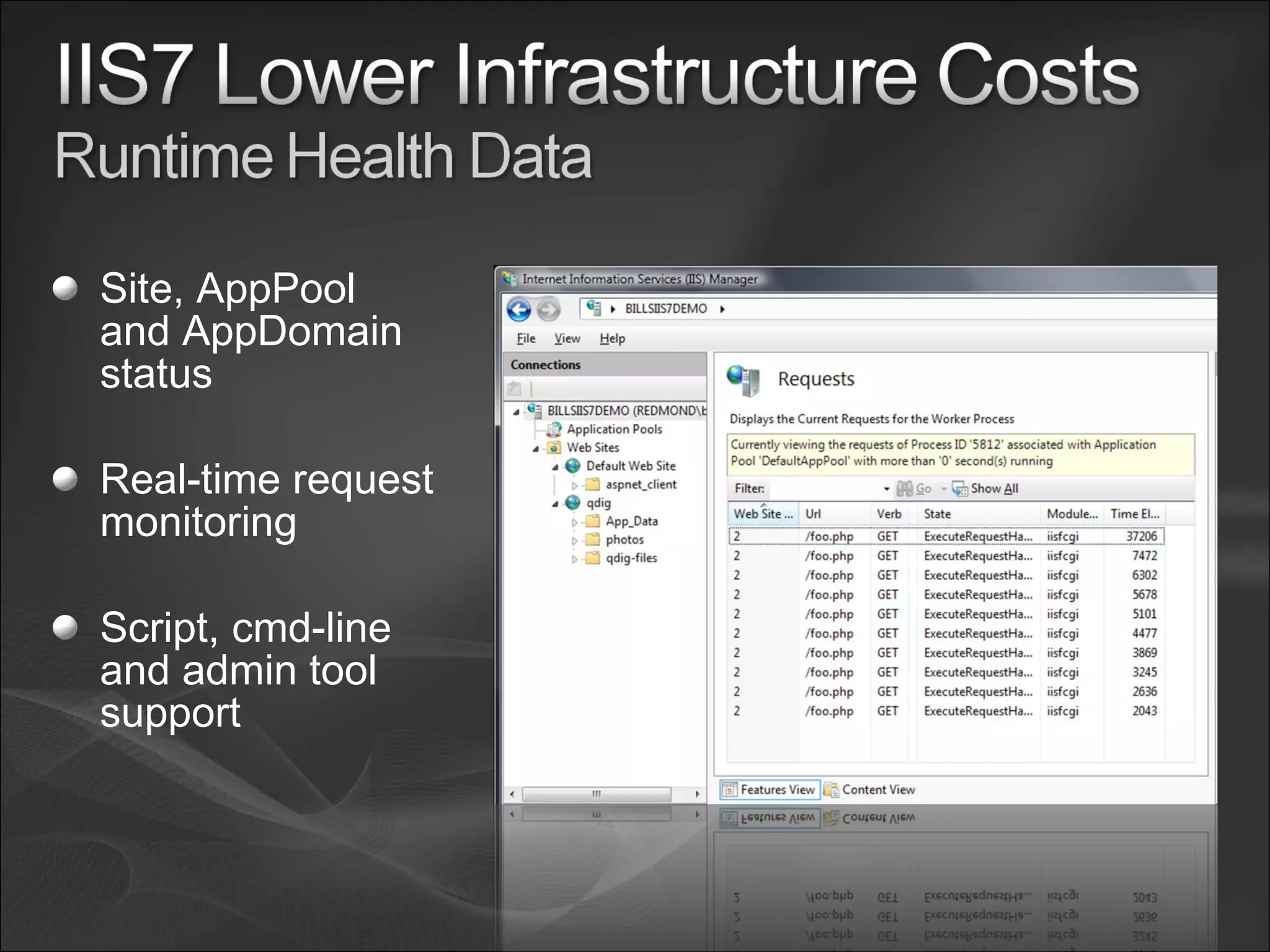Expand the photos folder node
This screenshot has height=952, width=1270.
(x=575, y=541)
